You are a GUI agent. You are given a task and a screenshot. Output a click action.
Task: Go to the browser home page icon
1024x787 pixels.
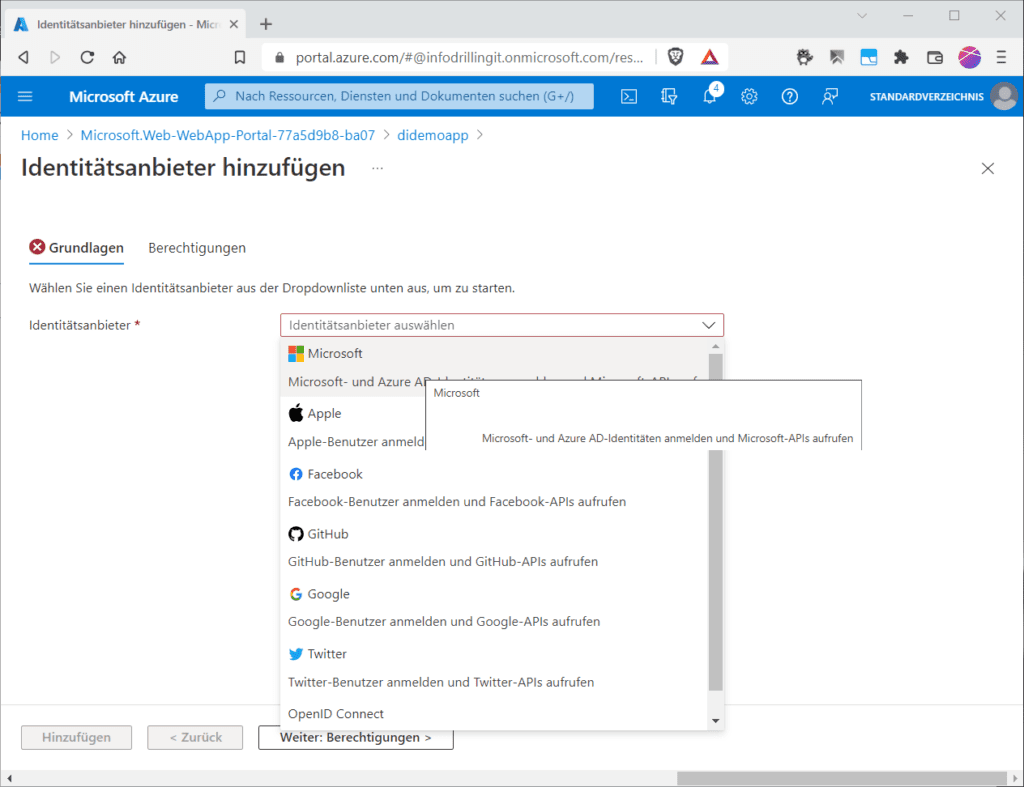point(119,57)
